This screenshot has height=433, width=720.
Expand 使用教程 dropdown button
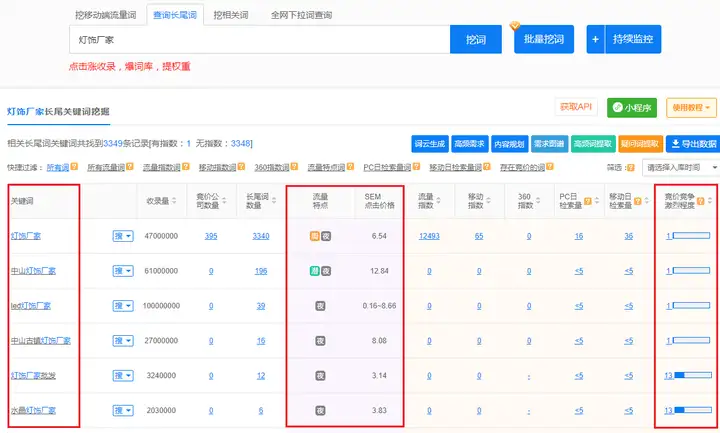click(x=691, y=108)
